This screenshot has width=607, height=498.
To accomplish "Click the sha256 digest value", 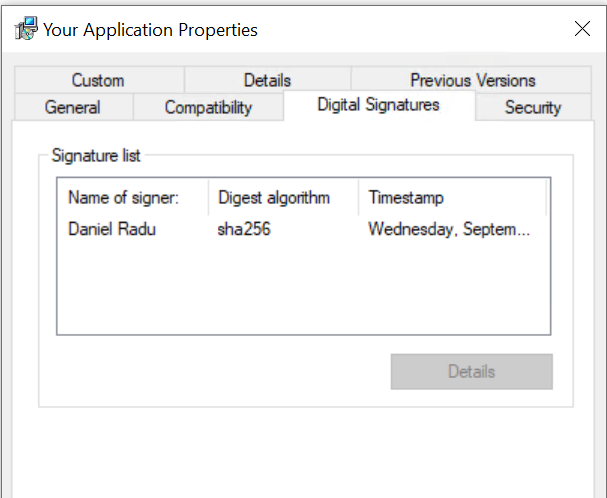I will pos(244,229).
